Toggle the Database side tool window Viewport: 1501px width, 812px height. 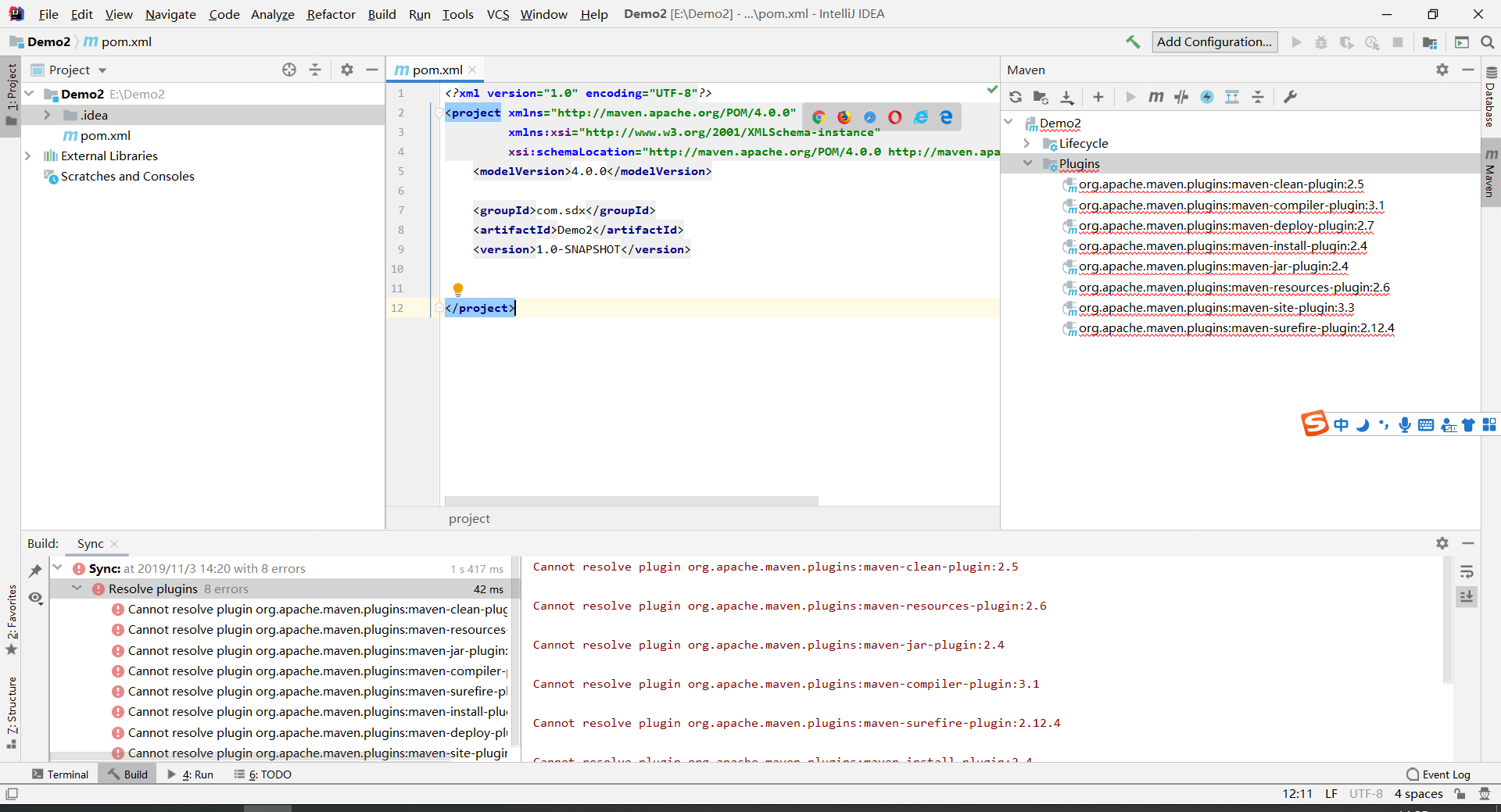(1491, 97)
